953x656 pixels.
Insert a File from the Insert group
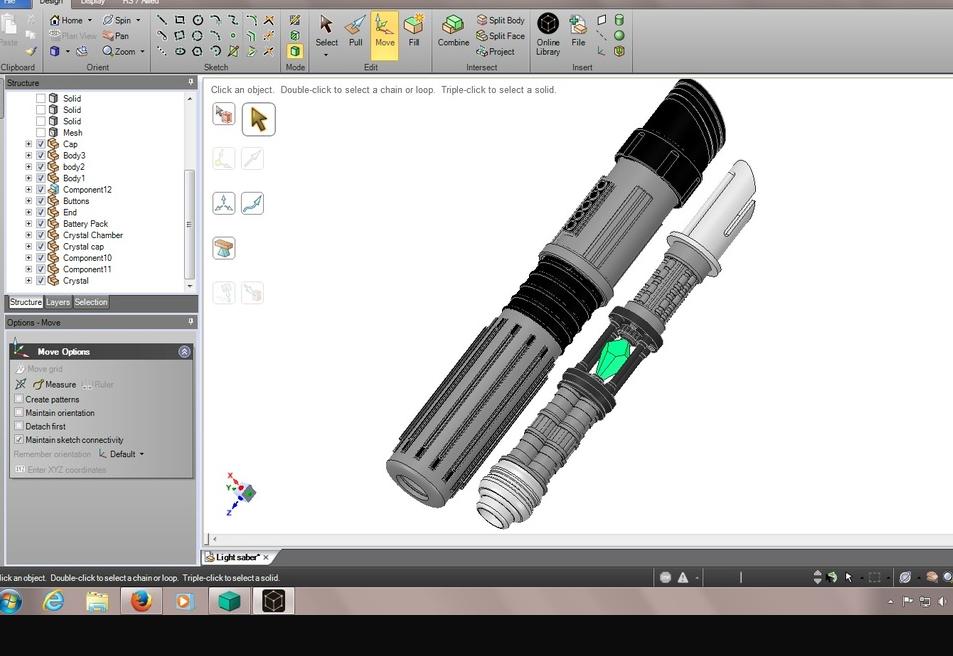[578, 32]
